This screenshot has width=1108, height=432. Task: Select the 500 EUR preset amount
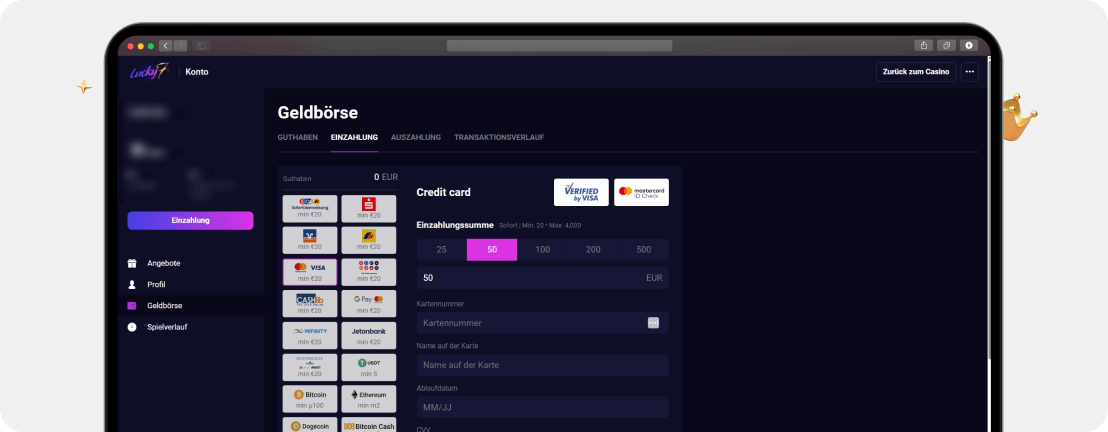pos(643,249)
